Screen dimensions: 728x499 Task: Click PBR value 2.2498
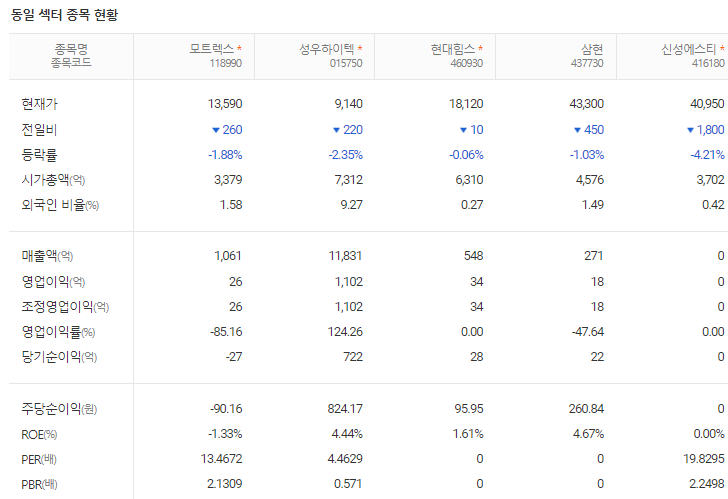pyautogui.click(x=707, y=484)
